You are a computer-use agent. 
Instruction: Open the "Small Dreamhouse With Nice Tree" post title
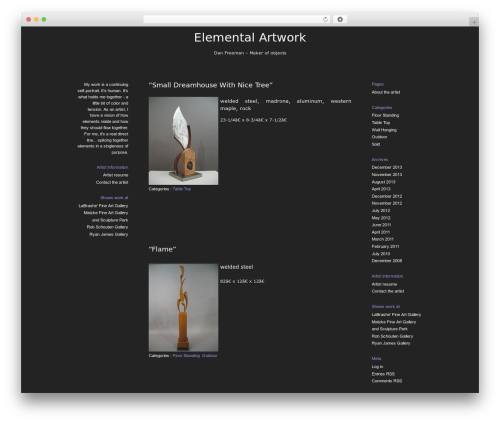click(x=211, y=85)
